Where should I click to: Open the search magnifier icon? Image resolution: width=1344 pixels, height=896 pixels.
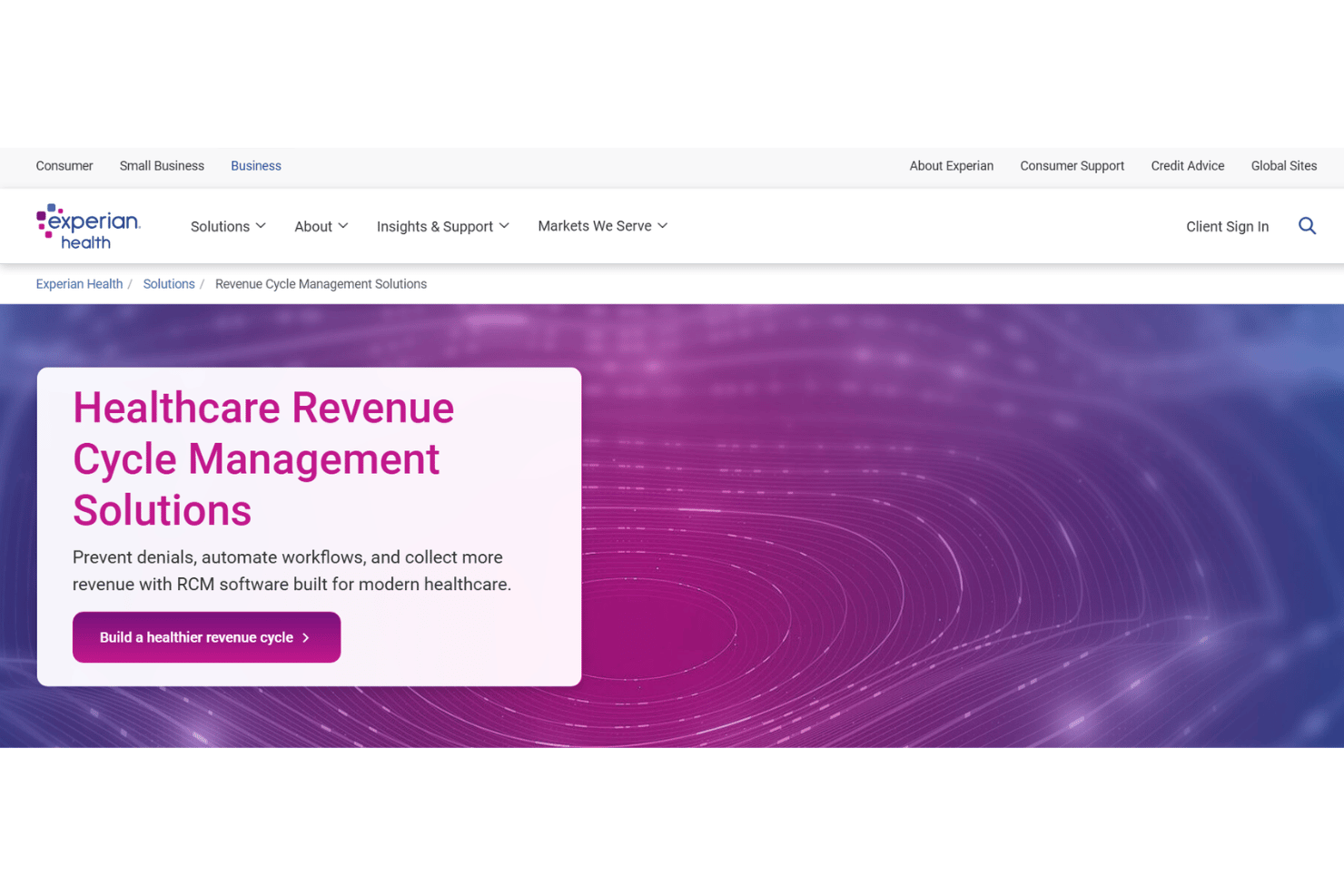coord(1307,226)
